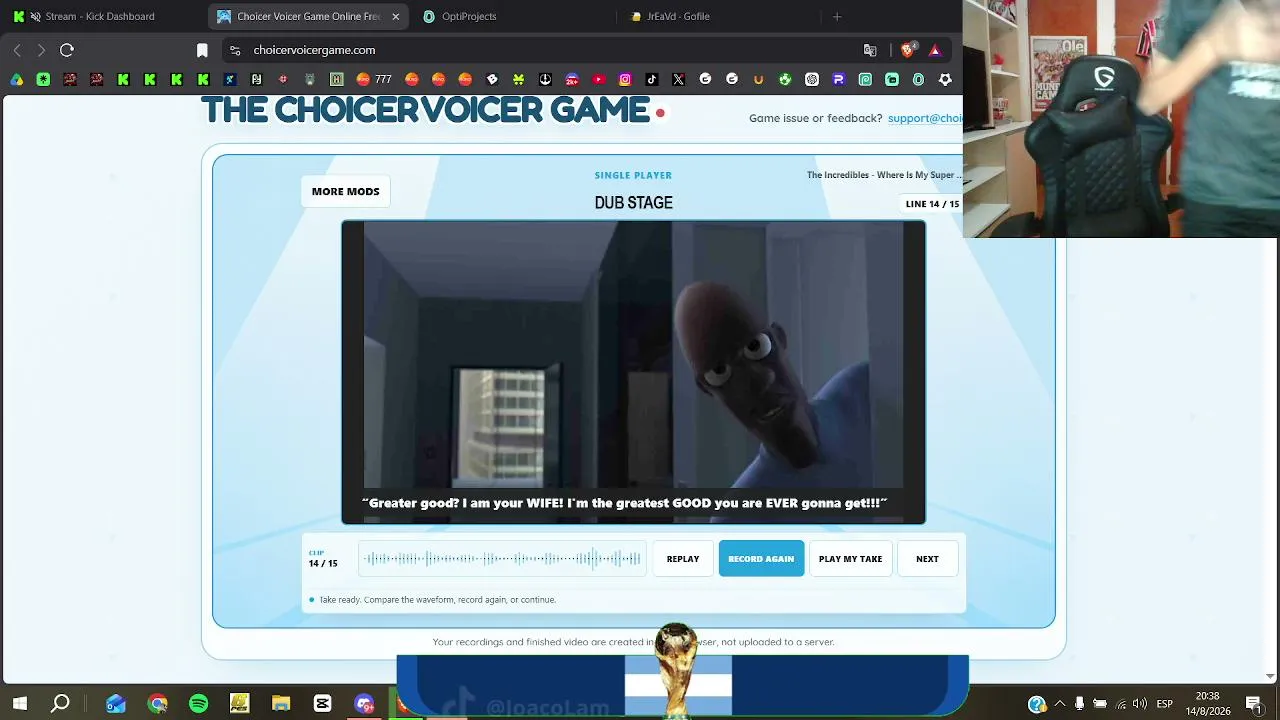Launch Spotify from the taskbar
This screenshot has height=720, width=1280.
pos(198,704)
